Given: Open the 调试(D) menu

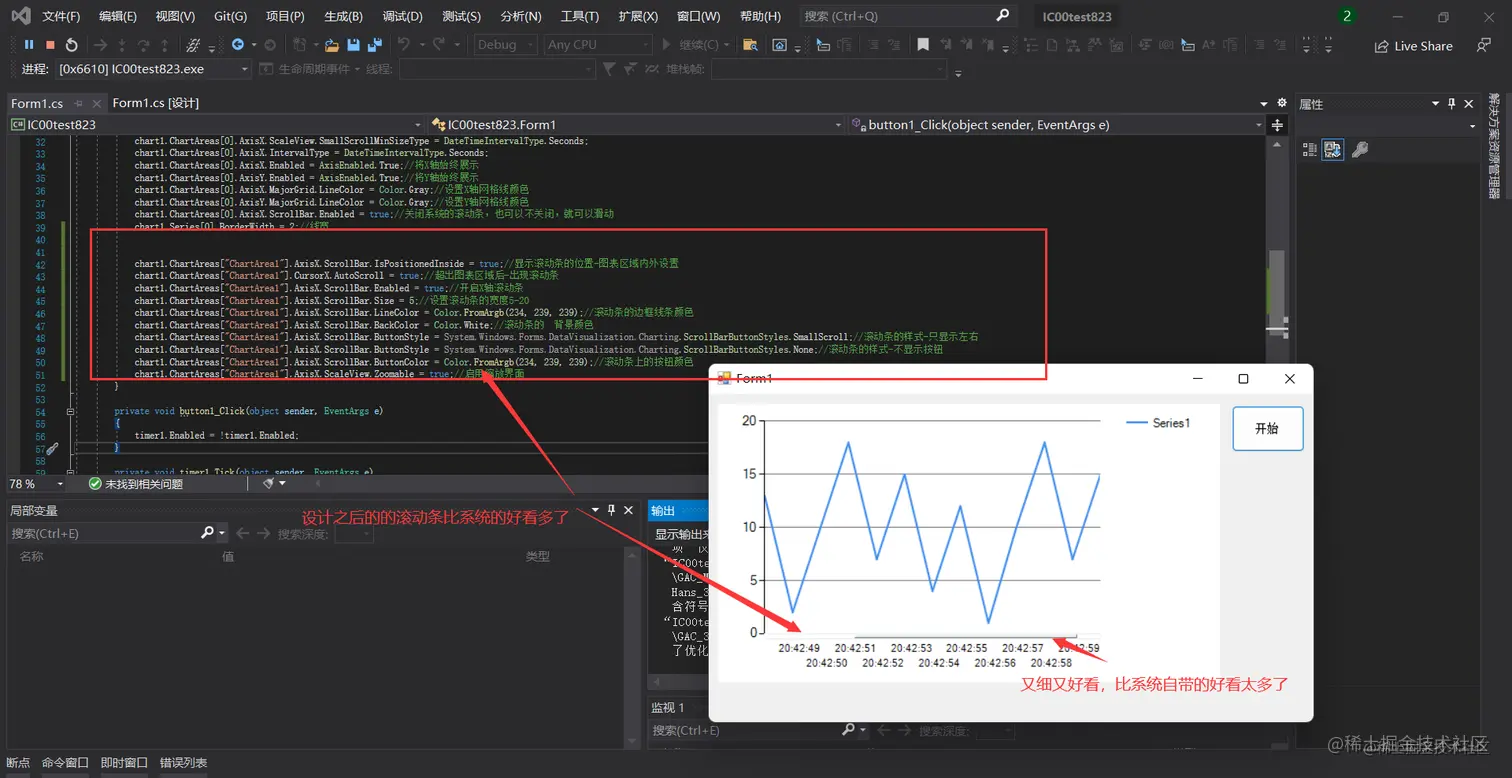Looking at the screenshot, I should click(403, 16).
